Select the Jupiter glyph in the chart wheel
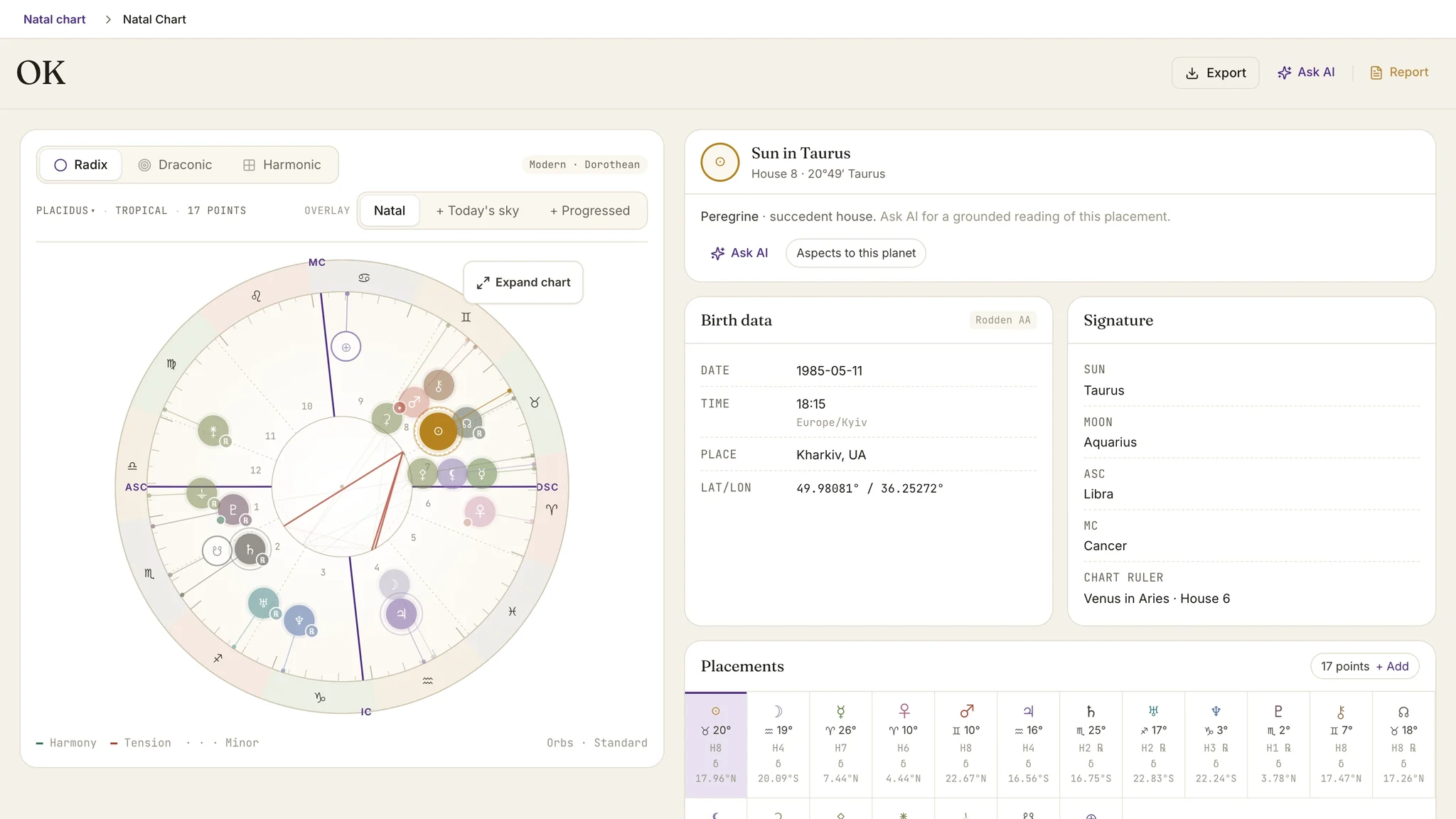This screenshot has width=1456, height=819. [x=401, y=614]
